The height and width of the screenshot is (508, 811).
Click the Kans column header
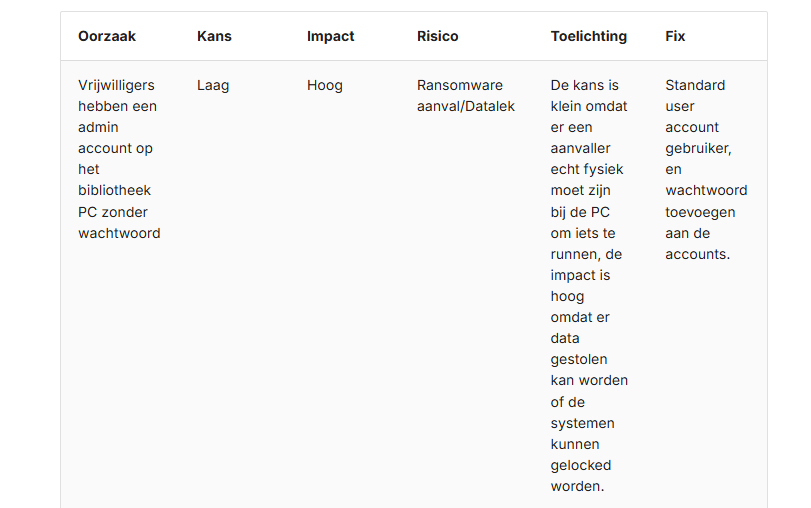point(214,36)
